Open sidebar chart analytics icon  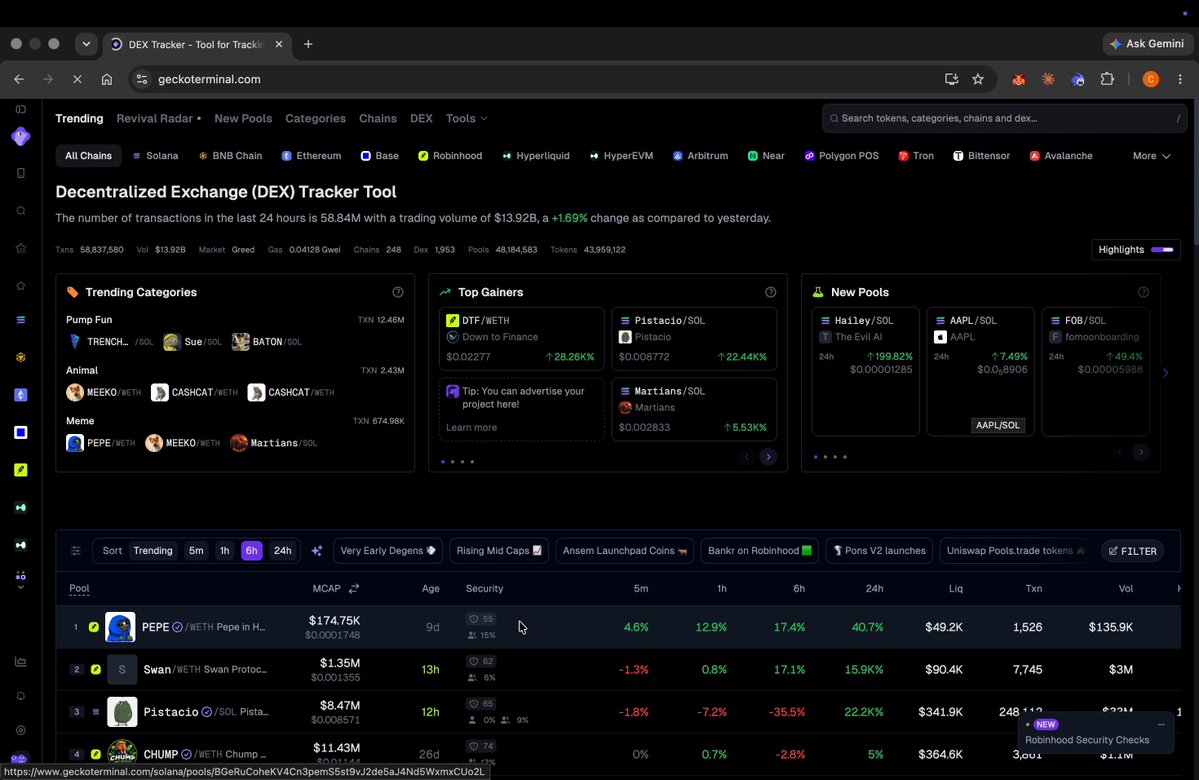click(x=21, y=661)
